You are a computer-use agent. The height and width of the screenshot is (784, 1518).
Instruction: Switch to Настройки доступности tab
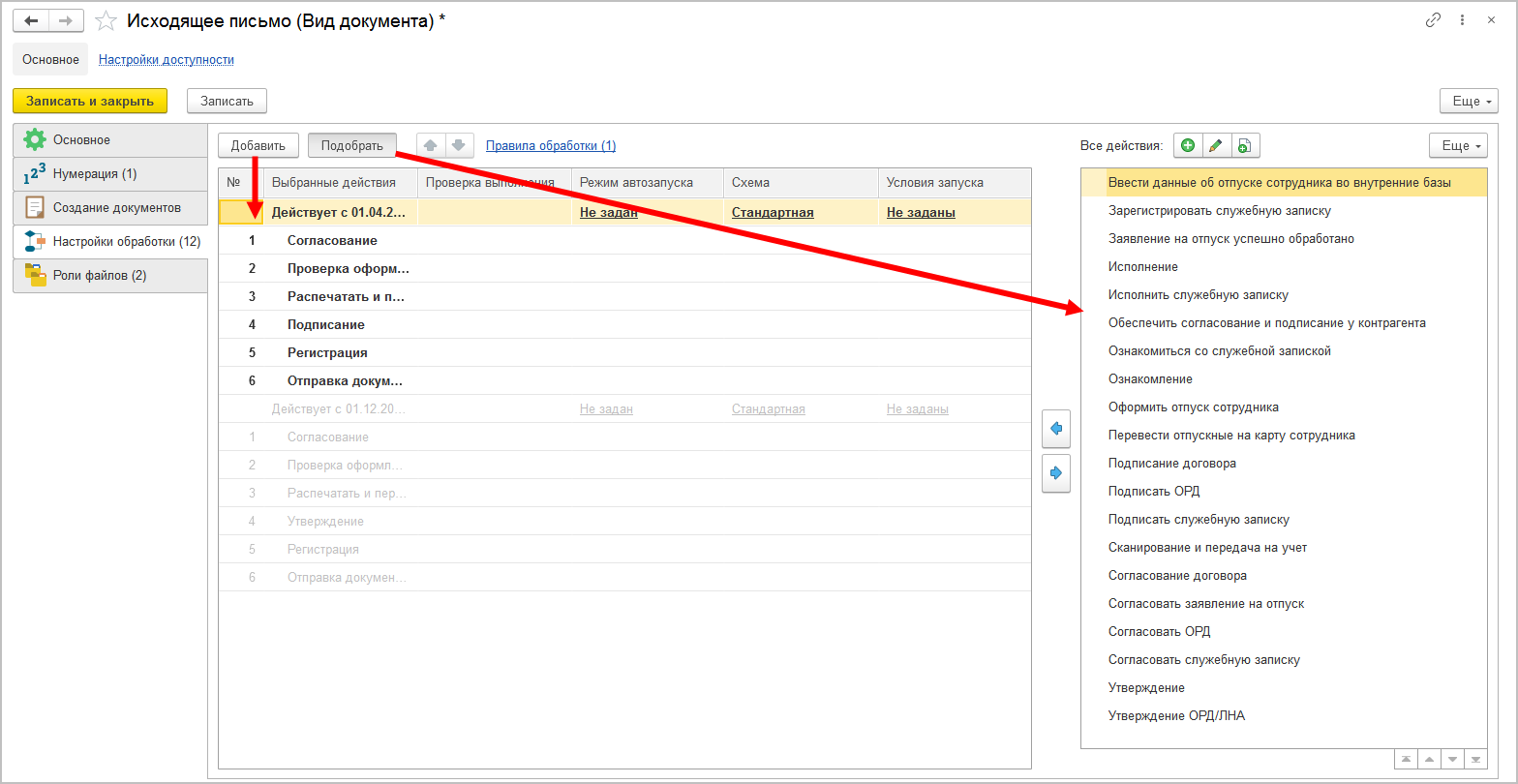(167, 59)
